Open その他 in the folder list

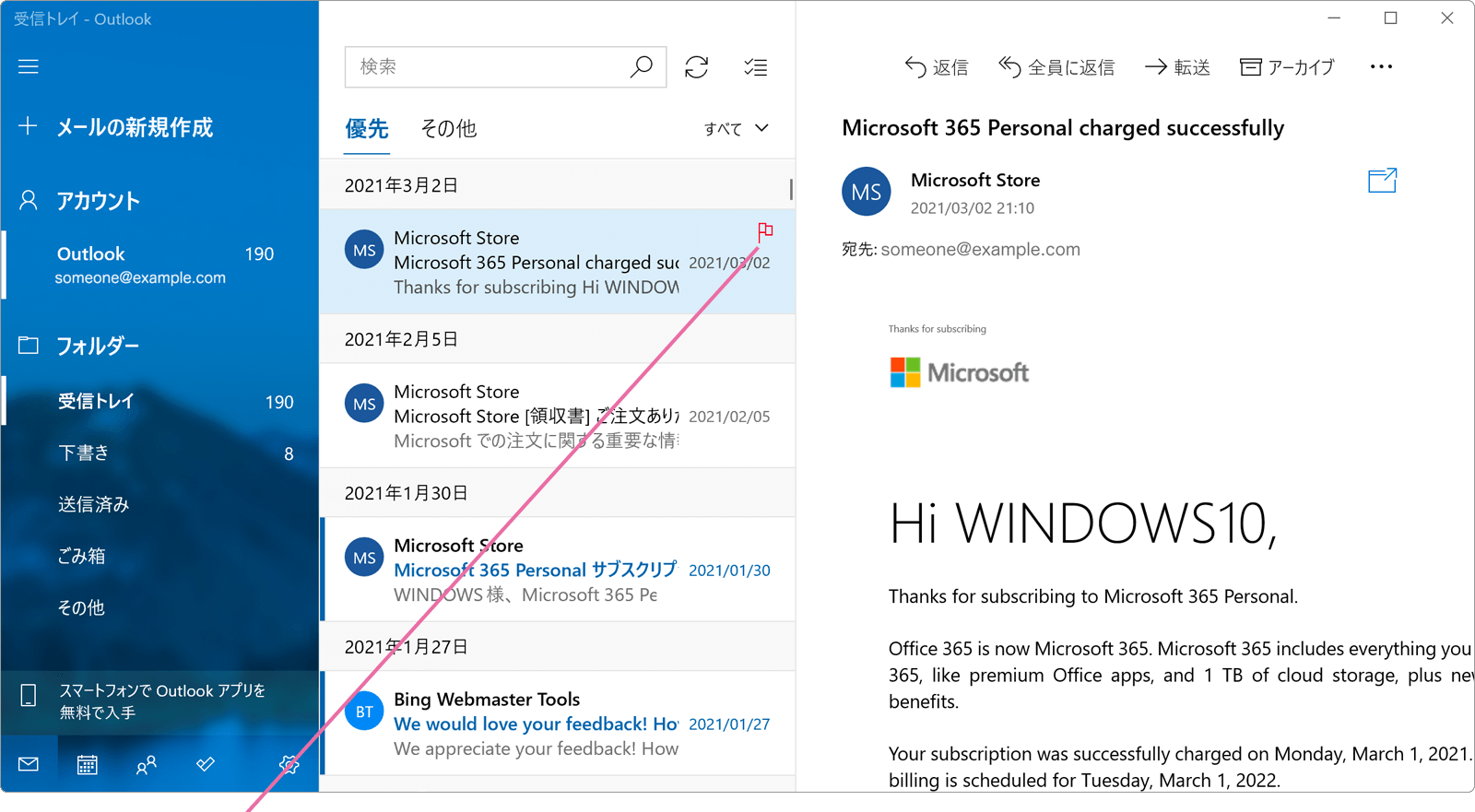(160, 607)
